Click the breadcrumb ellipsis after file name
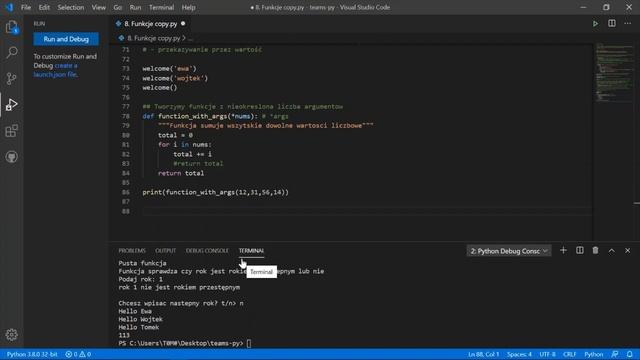 tap(190, 38)
